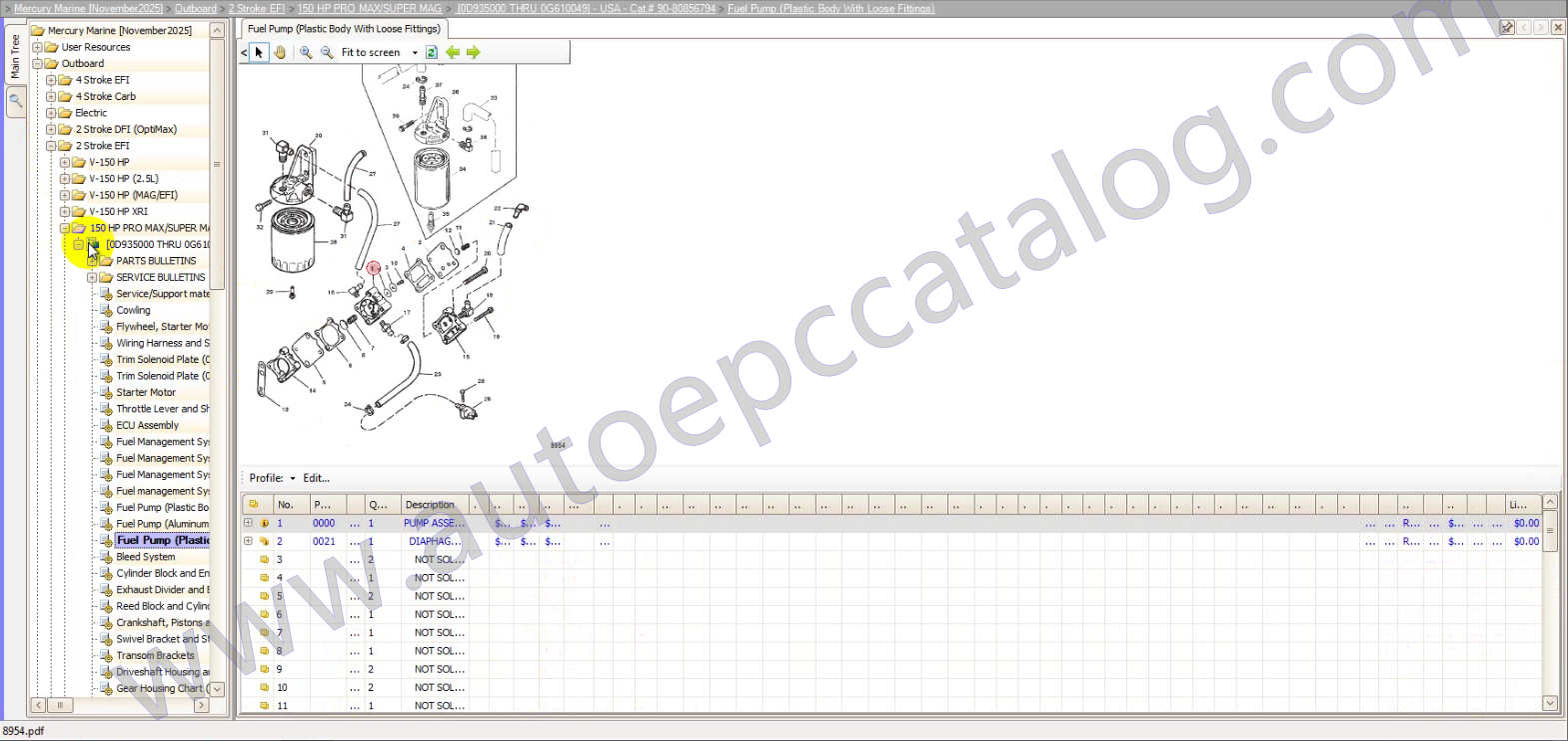Open the Fit to screen zoom dropdown
The image size is (1568, 741).
pyautogui.click(x=415, y=53)
